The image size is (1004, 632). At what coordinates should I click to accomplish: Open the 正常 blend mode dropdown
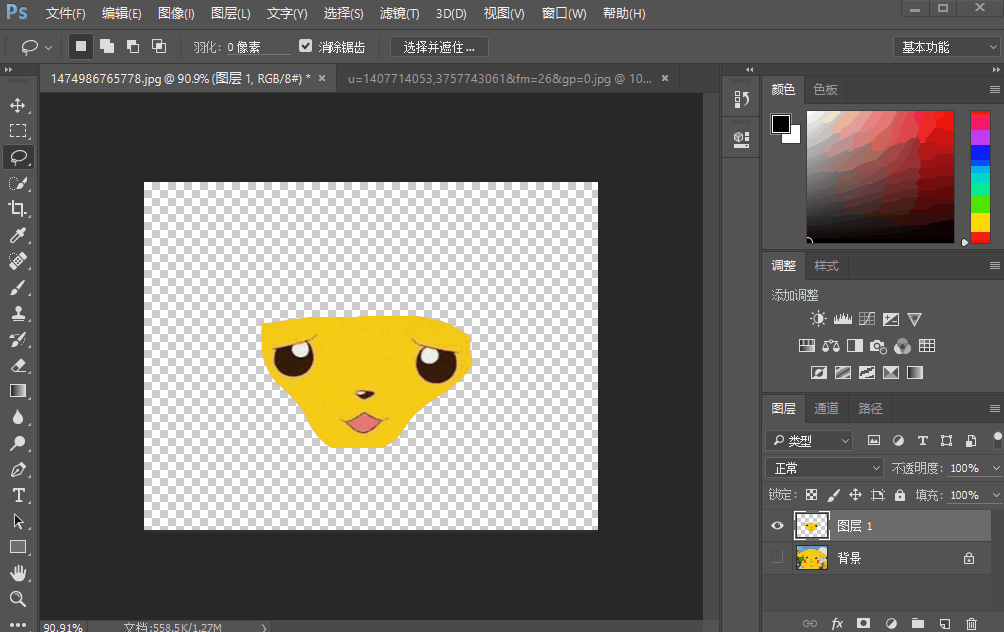coord(824,468)
